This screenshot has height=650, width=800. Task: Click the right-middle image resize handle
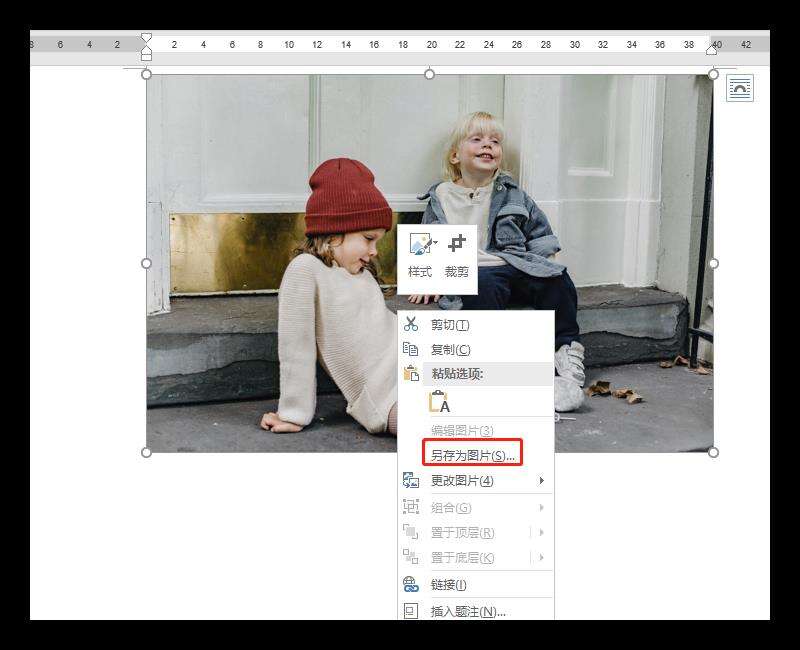coord(713,263)
